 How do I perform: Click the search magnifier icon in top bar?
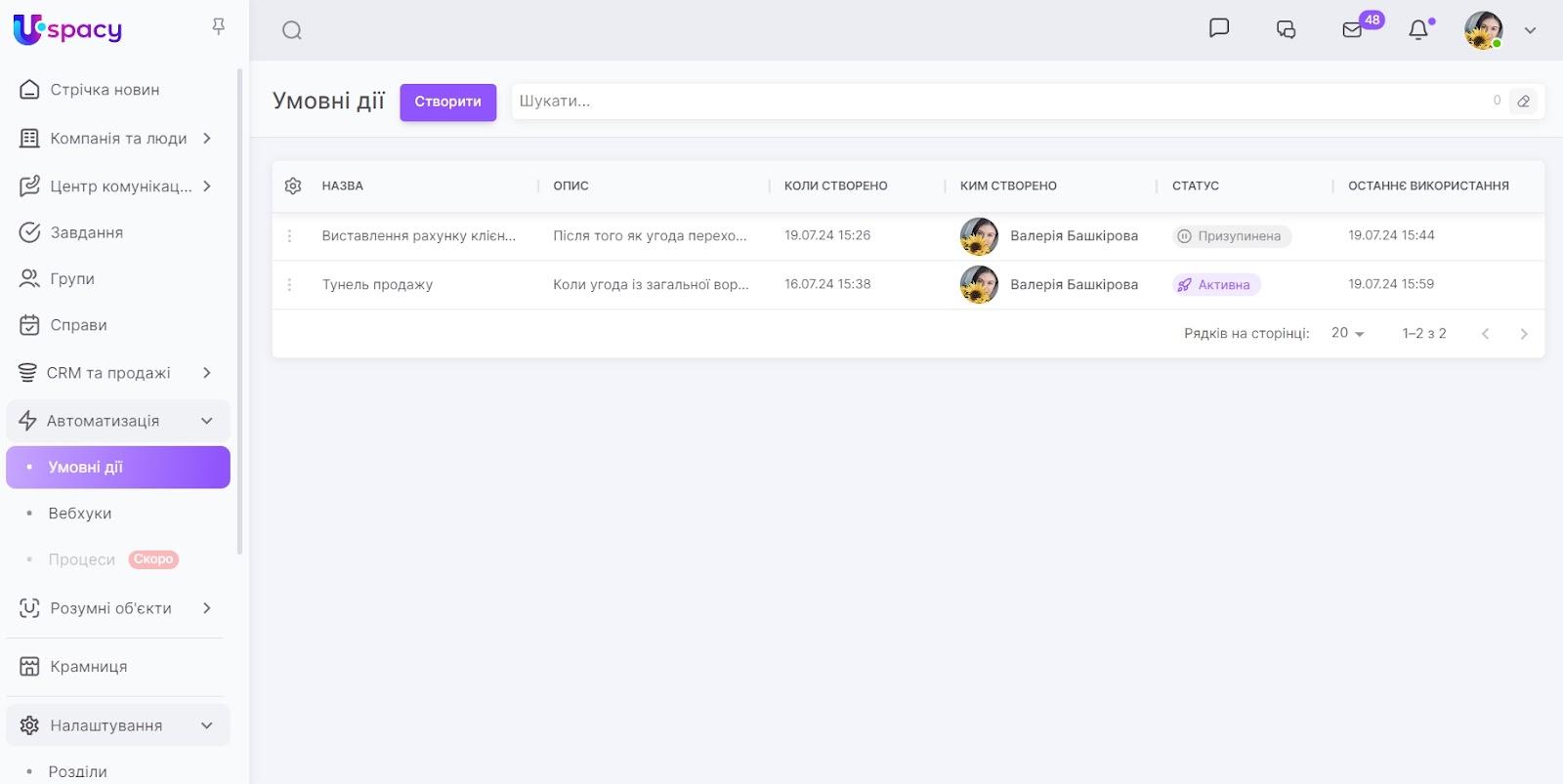click(291, 30)
